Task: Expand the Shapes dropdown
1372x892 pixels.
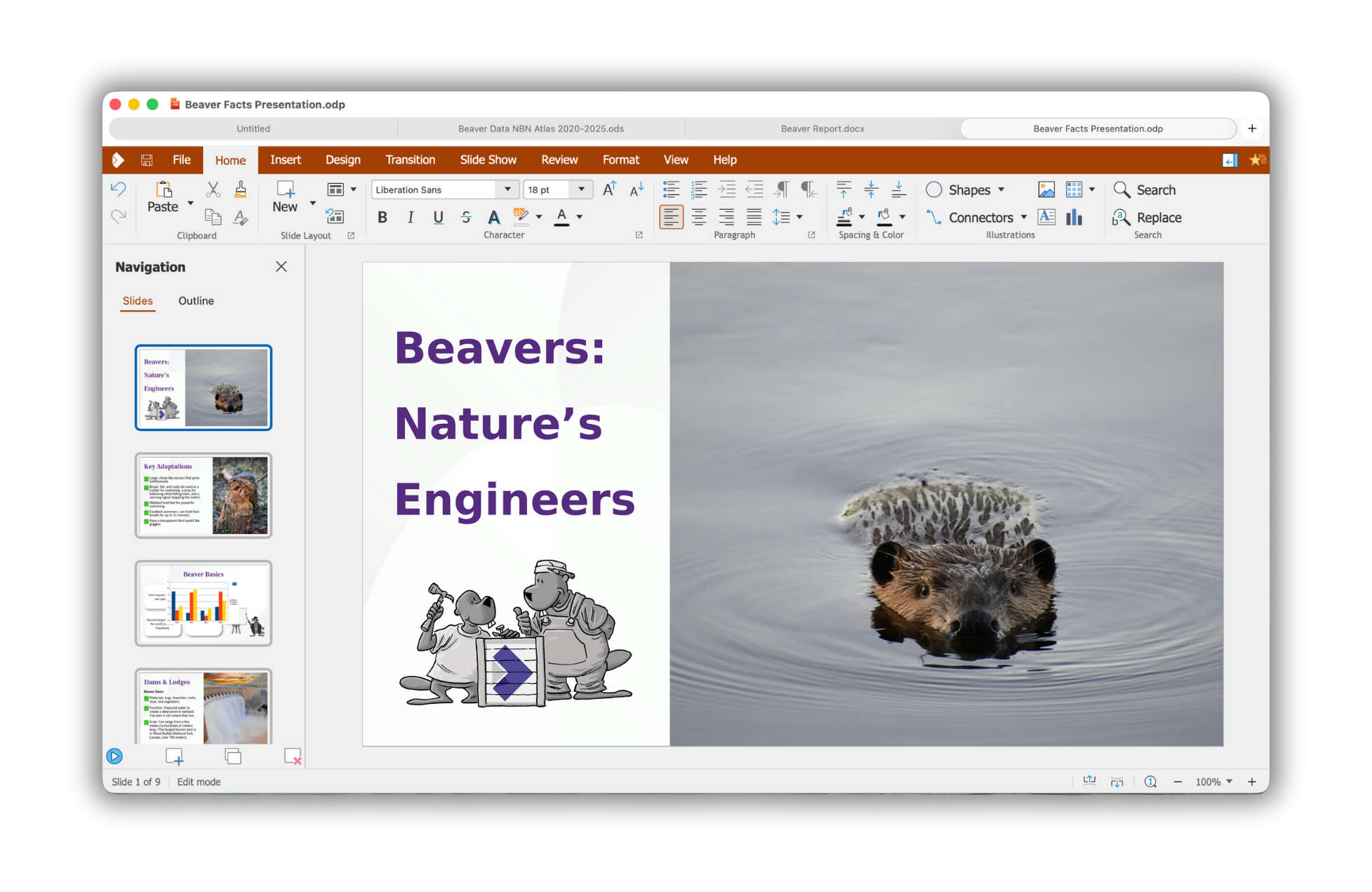Action: pyautogui.click(x=1001, y=189)
